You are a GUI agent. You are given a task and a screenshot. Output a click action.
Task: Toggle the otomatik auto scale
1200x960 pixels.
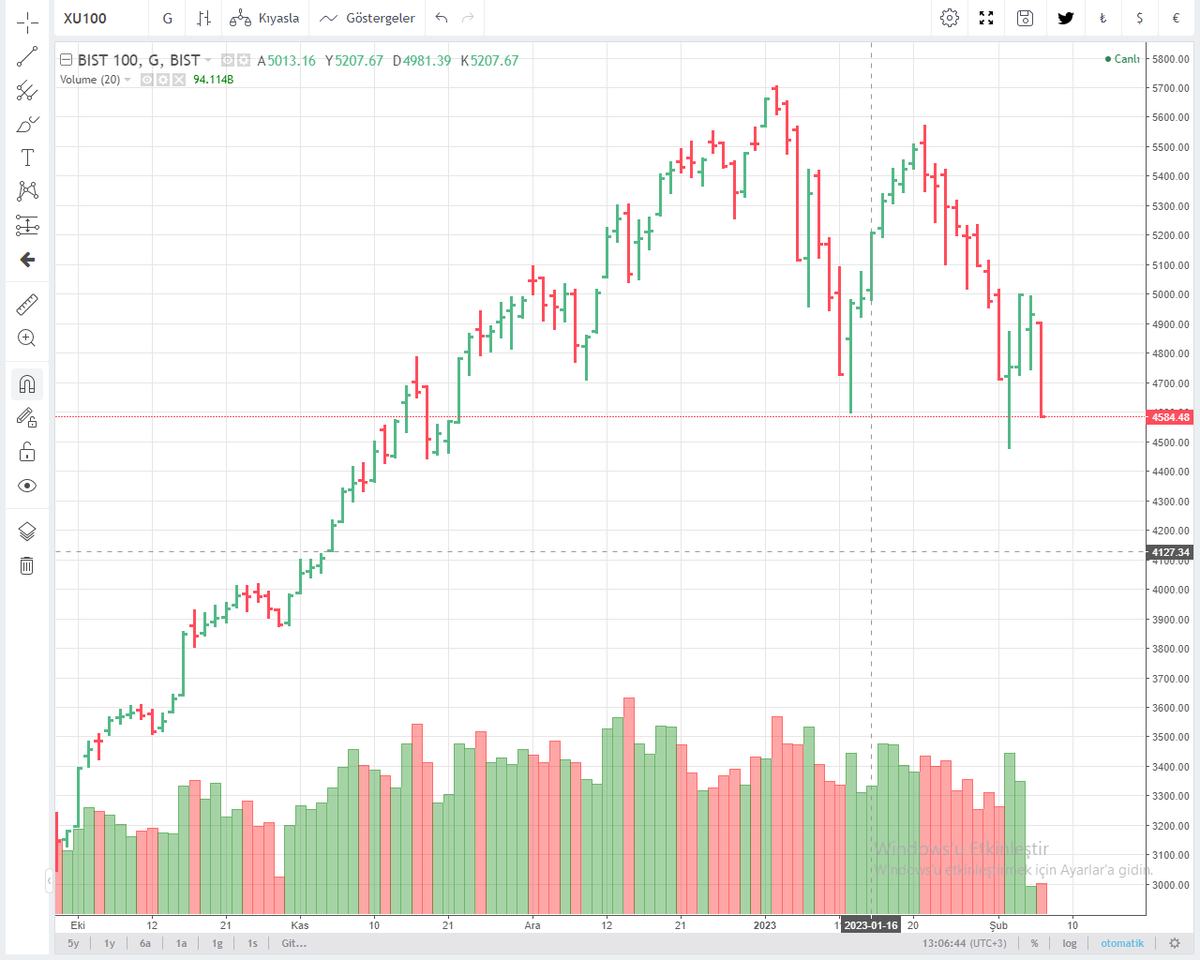(1122, 943)
